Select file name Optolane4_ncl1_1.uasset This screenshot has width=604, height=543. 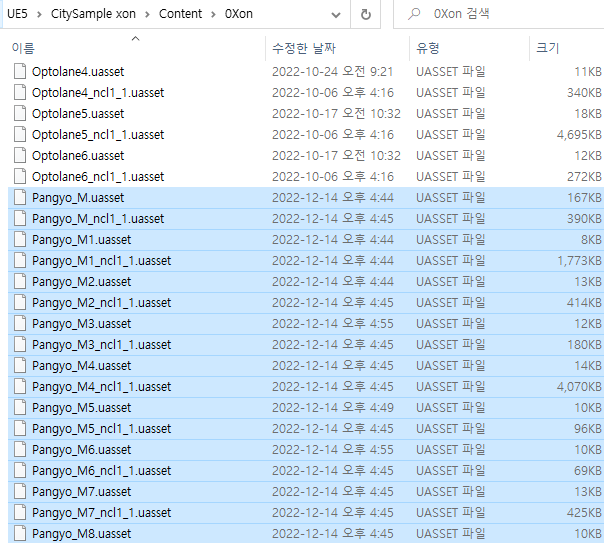point(98,92)
